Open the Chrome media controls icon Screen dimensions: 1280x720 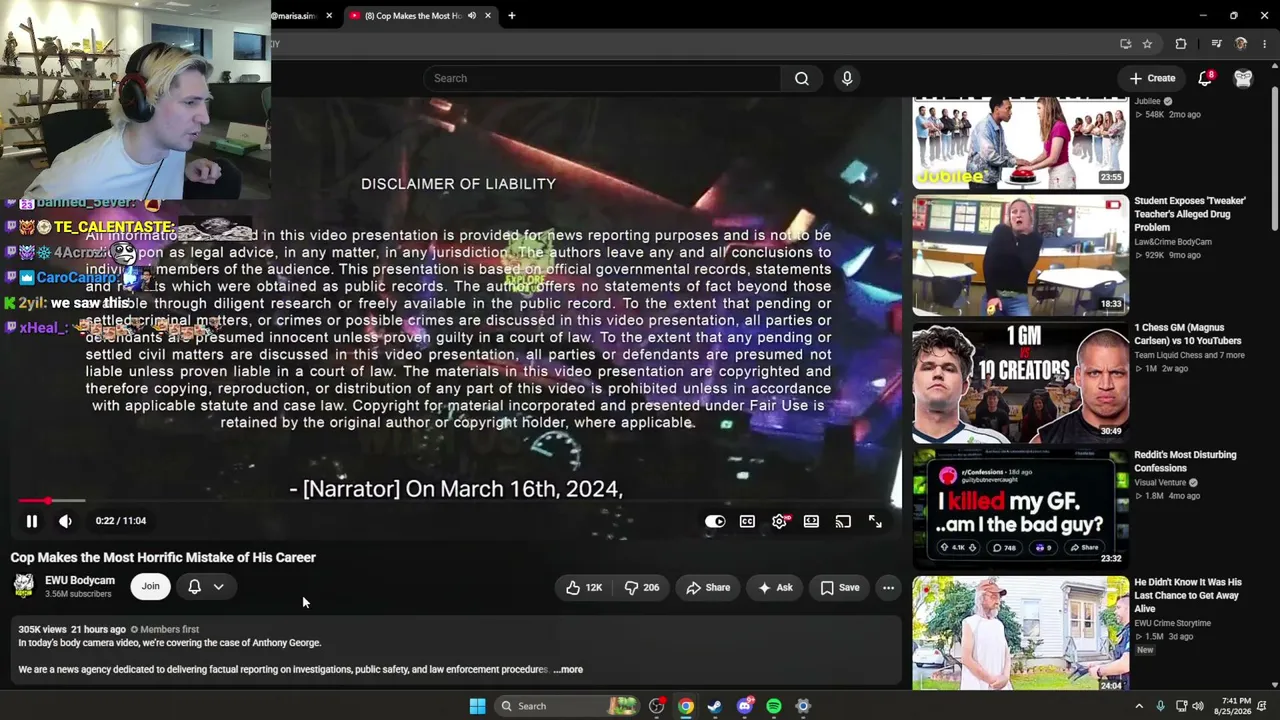(1216, 44)
